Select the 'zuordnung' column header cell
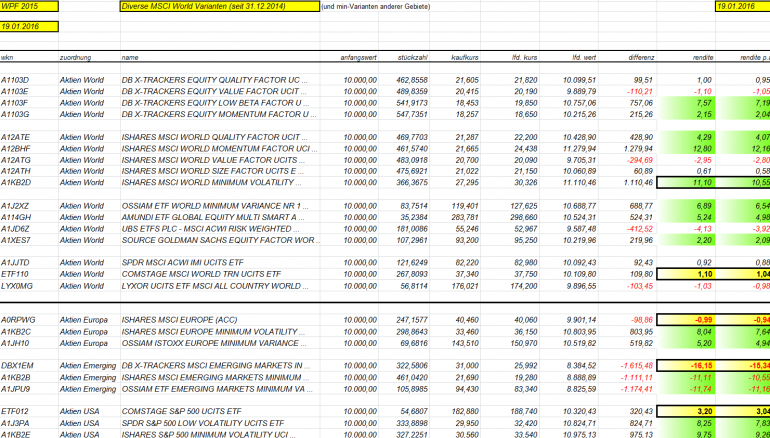Screen dimensions: 770x438 pos(89,57)
